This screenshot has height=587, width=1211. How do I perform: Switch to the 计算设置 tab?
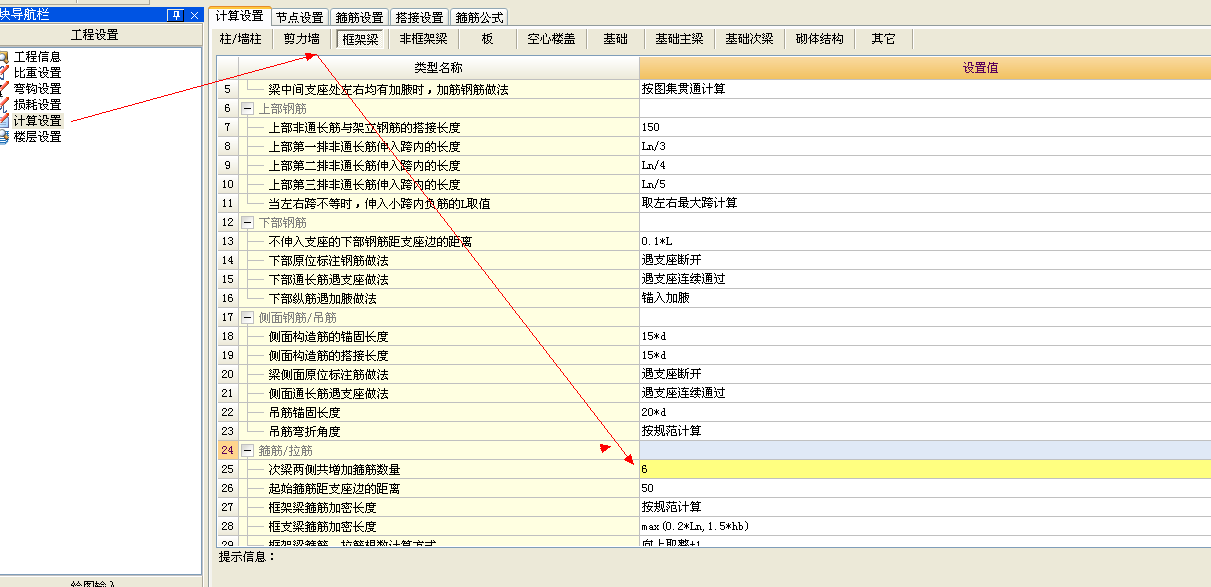pos(239,16)
